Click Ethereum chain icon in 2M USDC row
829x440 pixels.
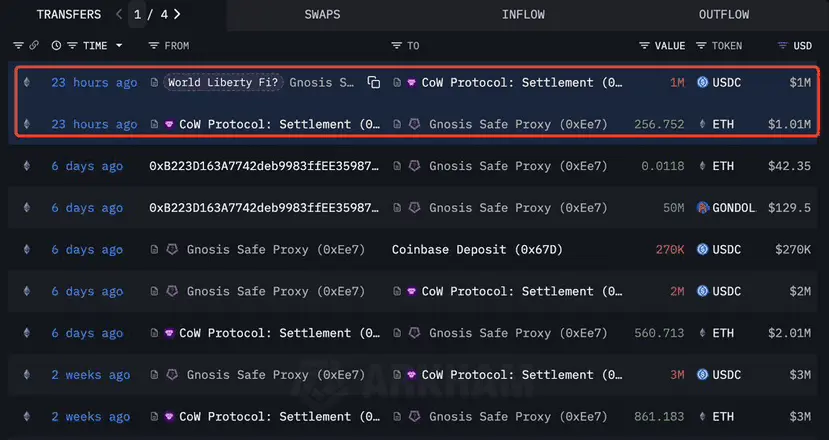click(x=27, y=291)
